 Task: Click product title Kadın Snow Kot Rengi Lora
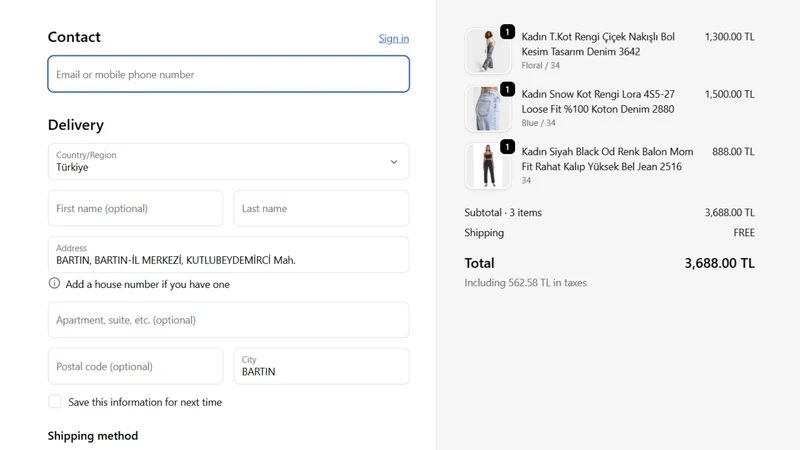[598, 102]
